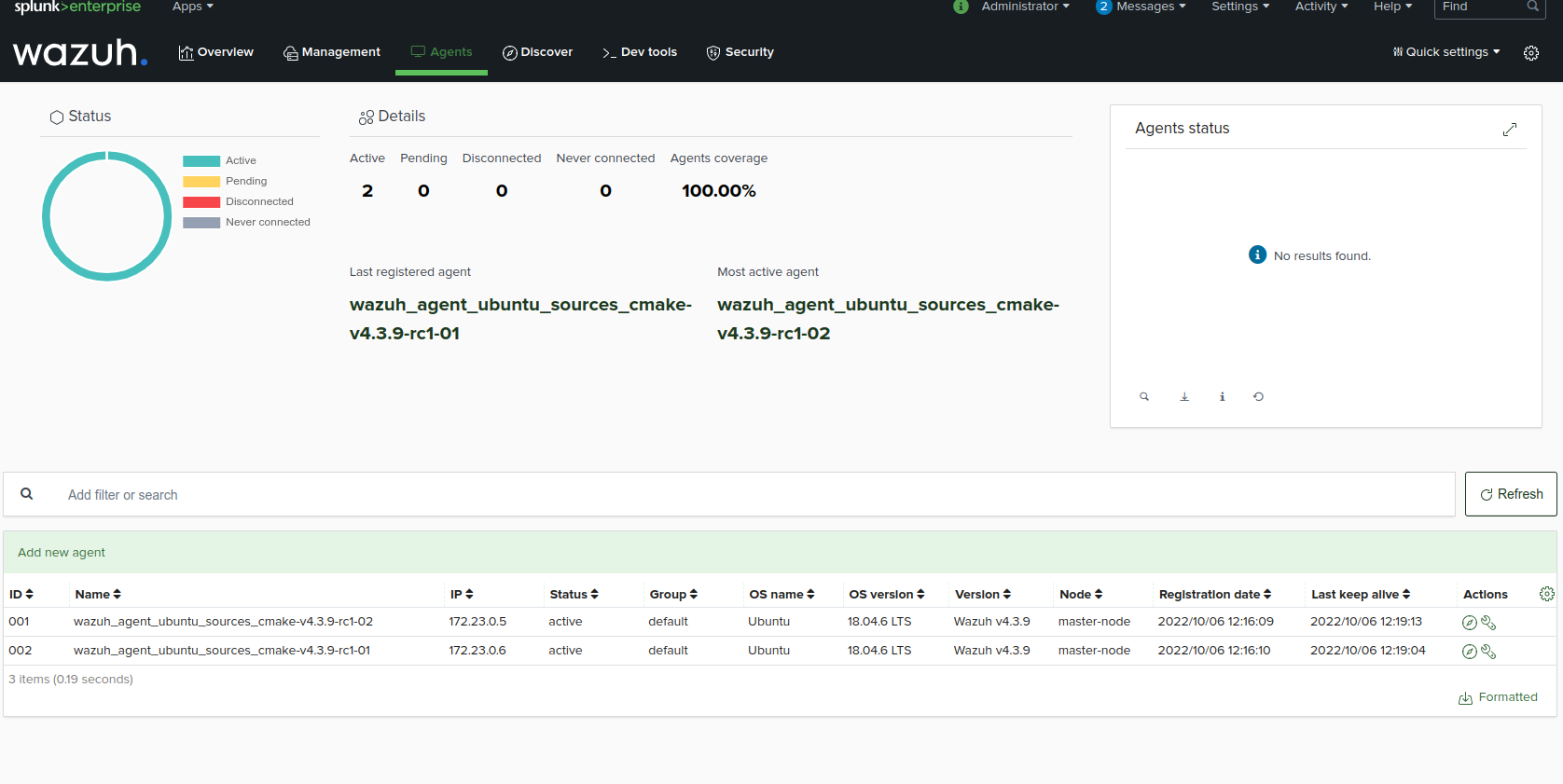
Task: Focus the Add filter or search field
Action: point(729,494)
